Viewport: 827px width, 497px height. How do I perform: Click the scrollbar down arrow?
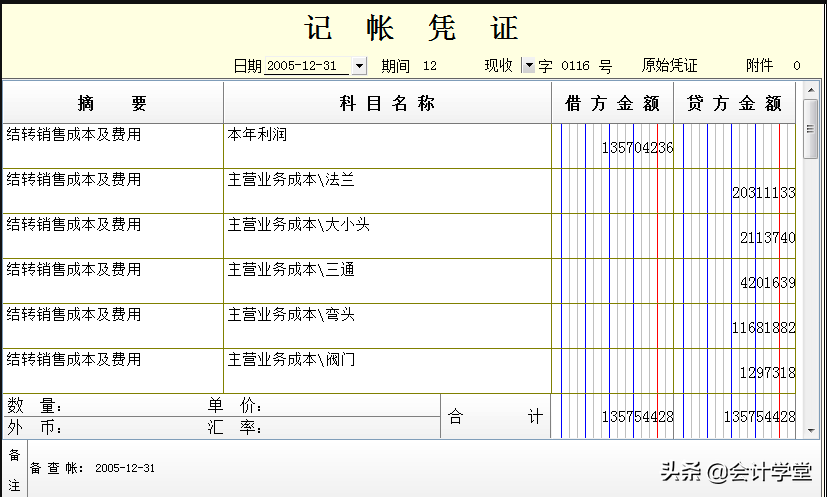click(x=811, y=430)
